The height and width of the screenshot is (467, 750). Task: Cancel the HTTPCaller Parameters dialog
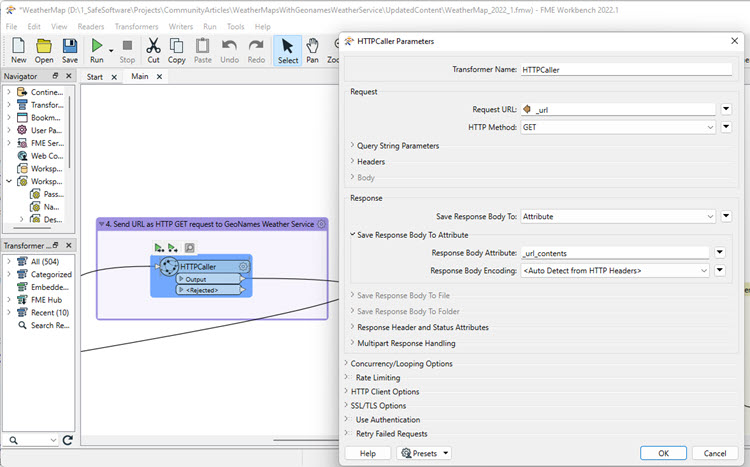[x=715, y=453]
